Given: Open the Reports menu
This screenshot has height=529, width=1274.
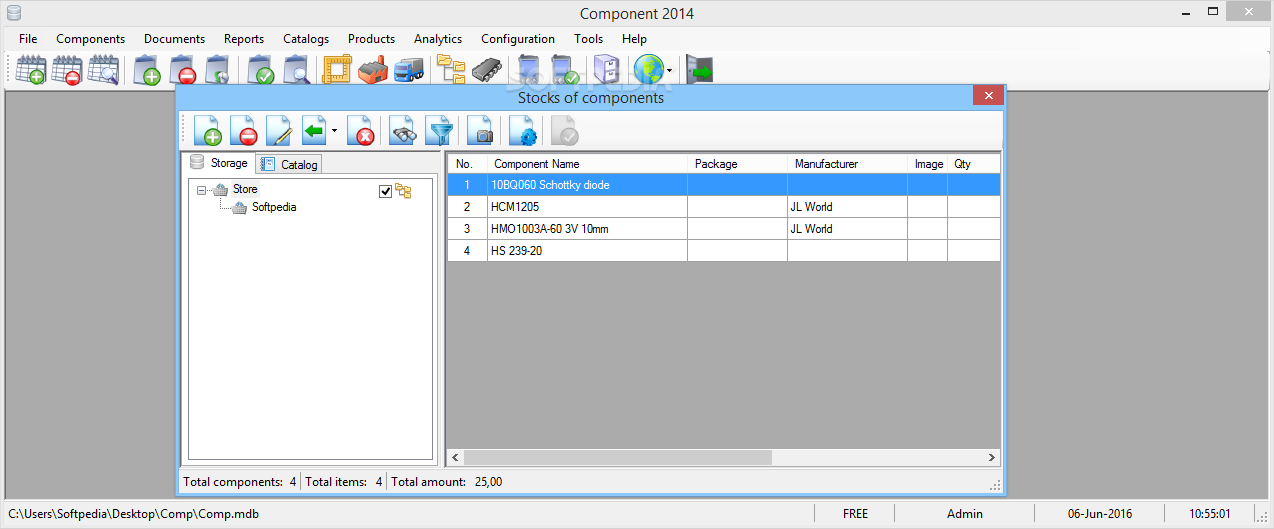Looking at the screenshot, I should point(244,39).
